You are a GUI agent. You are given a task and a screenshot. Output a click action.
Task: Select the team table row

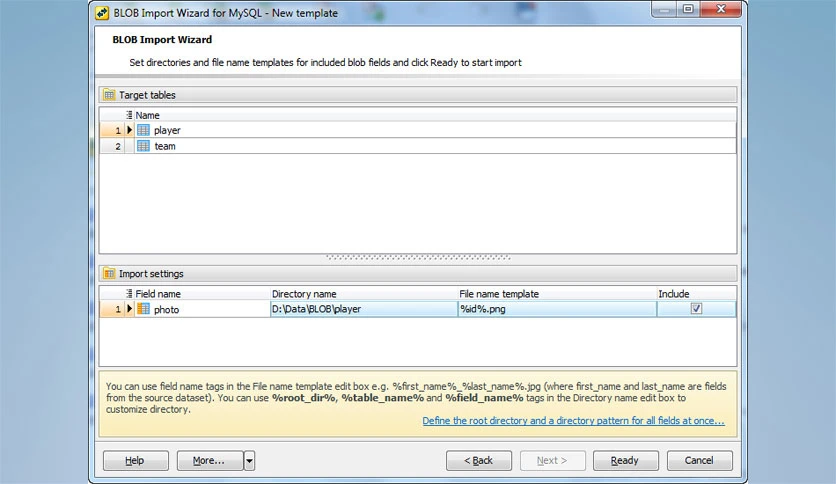tap(417, 146)
